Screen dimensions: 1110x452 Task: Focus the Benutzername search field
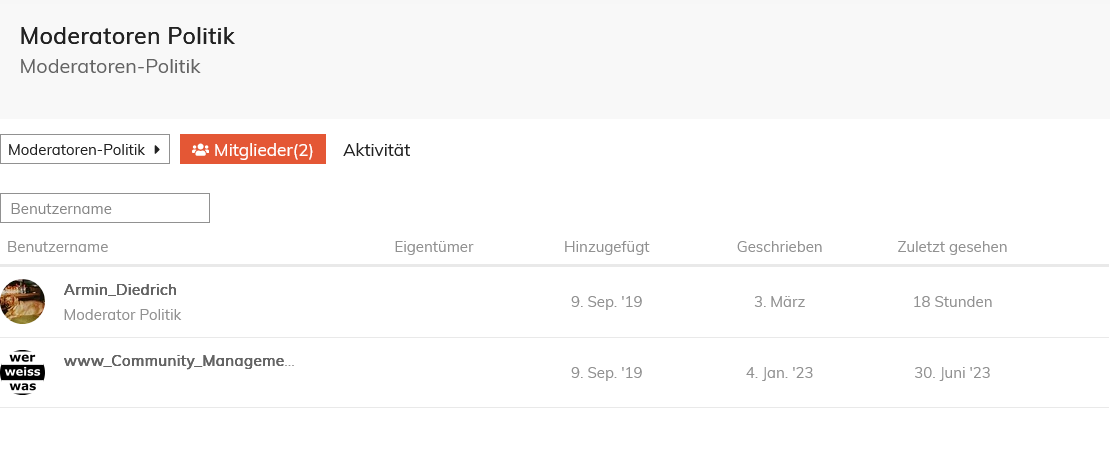[x=105, y=208]
